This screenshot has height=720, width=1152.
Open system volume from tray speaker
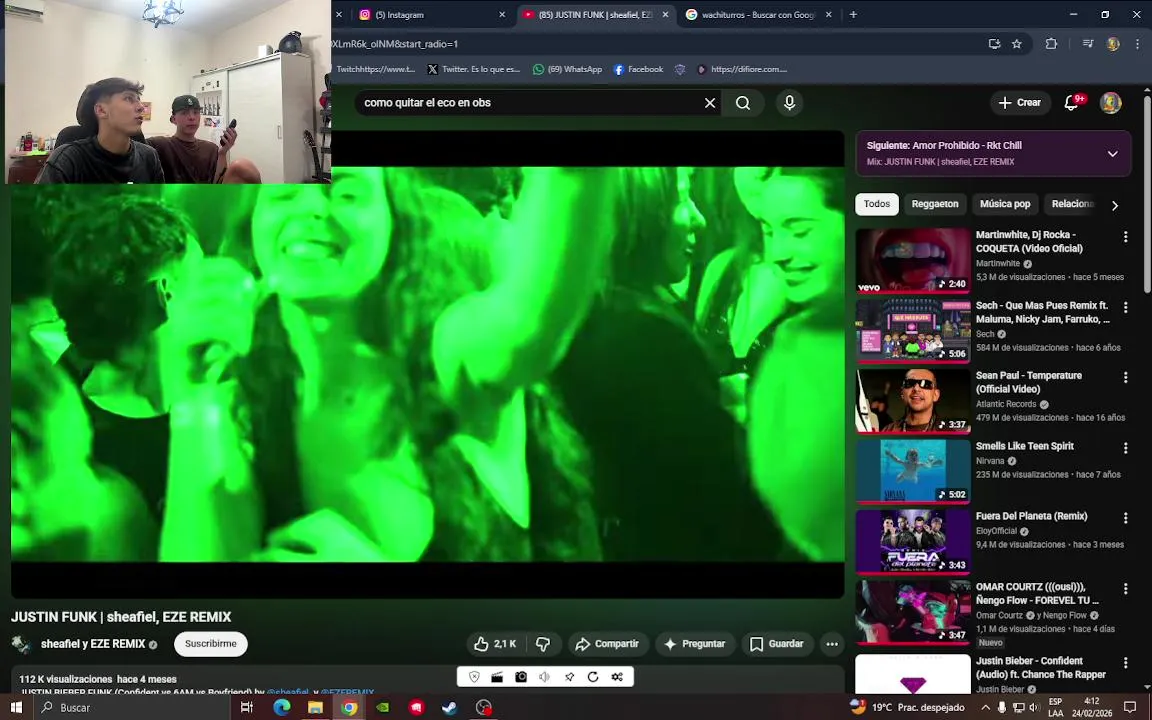tap(1033, 708)
